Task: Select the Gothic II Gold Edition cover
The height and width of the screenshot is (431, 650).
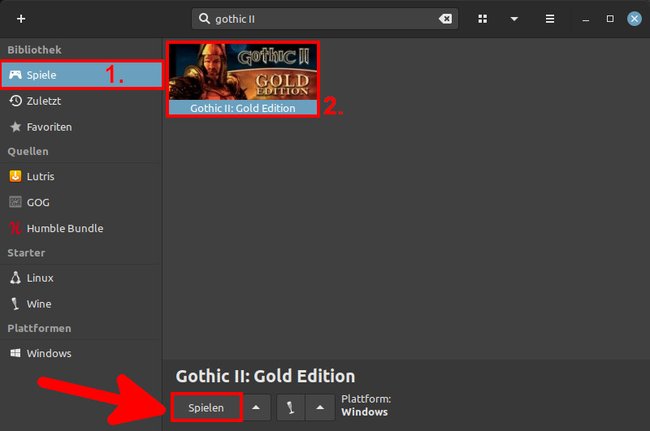Action: [x=243, y=72]
